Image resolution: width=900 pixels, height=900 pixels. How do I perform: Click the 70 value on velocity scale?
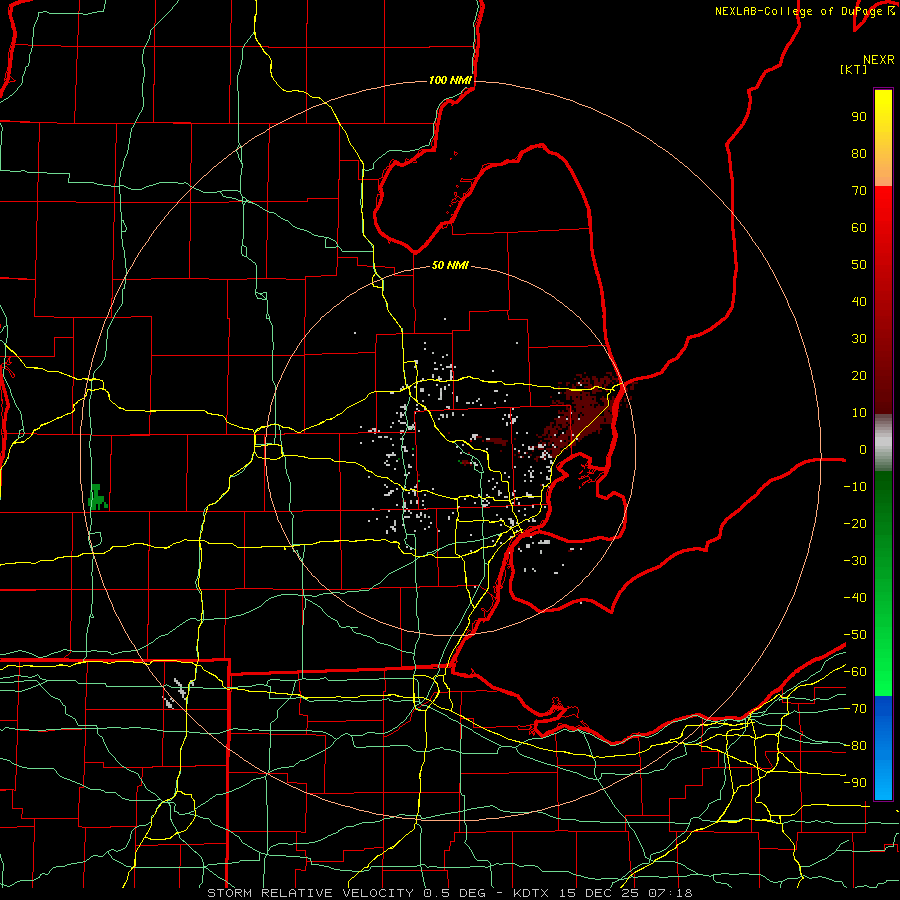859,191
